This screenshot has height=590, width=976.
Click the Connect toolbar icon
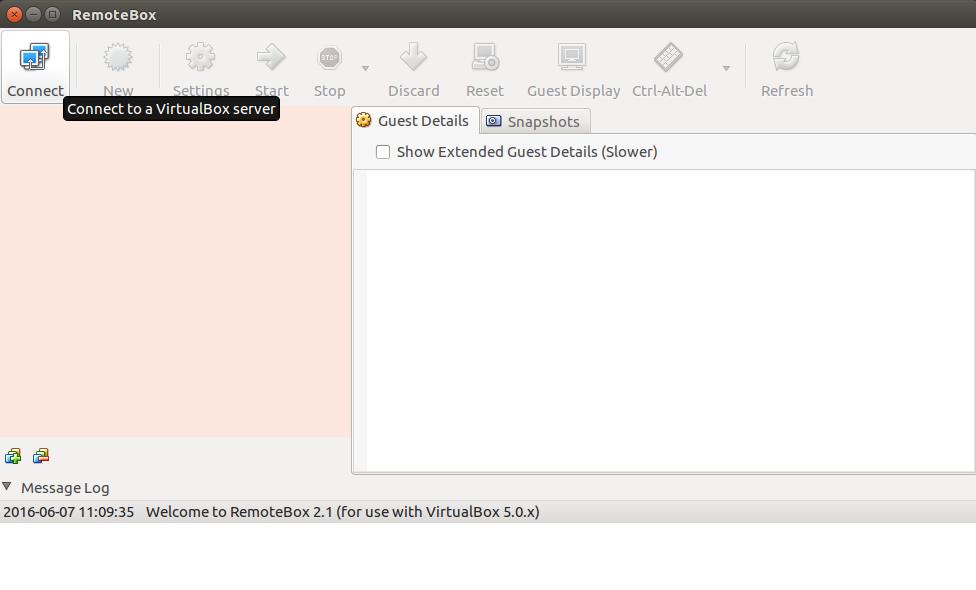pyautogui.click(x=35, y=57)
